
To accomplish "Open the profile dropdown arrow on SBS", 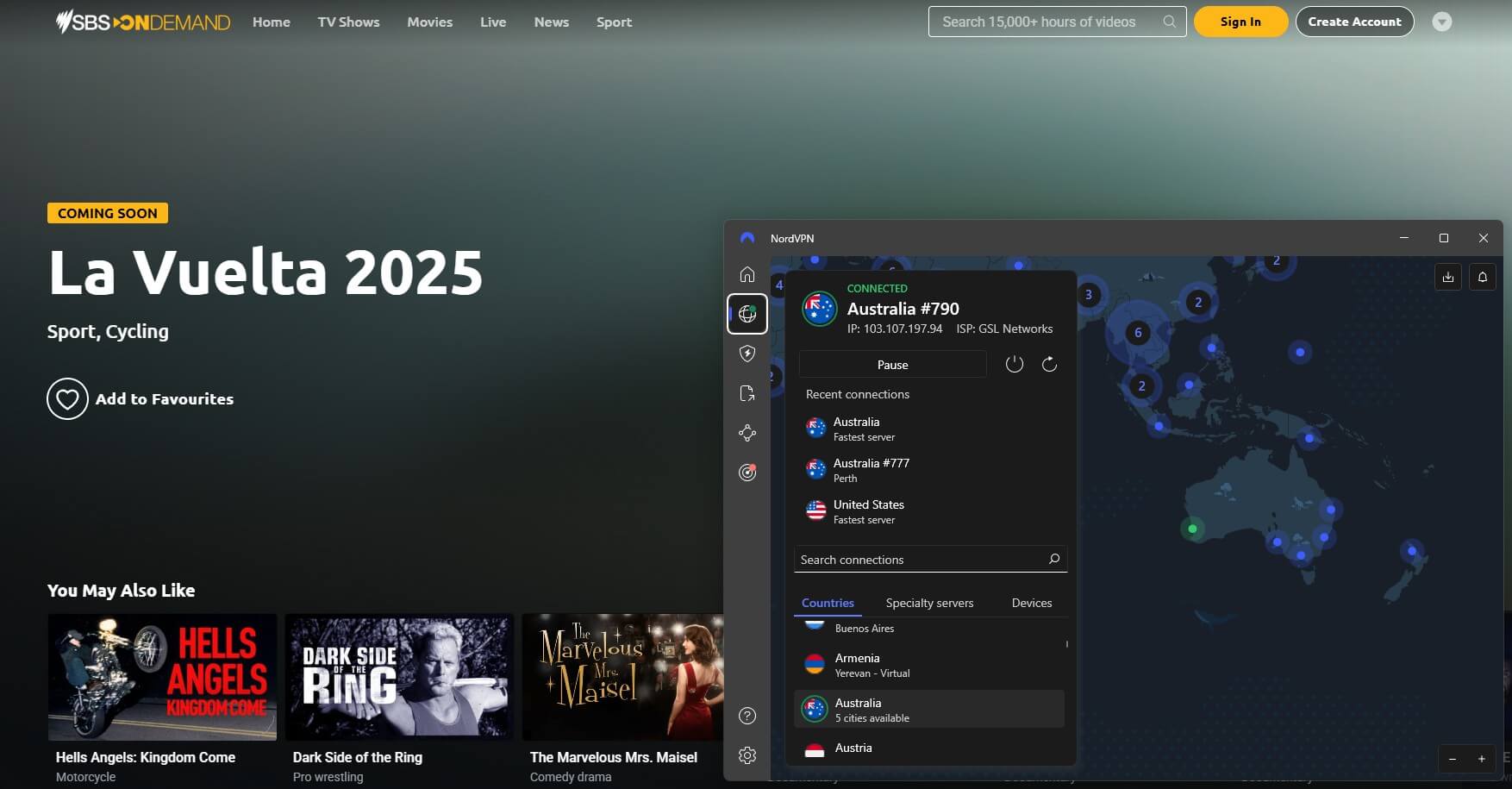I will coord(1442,22).
